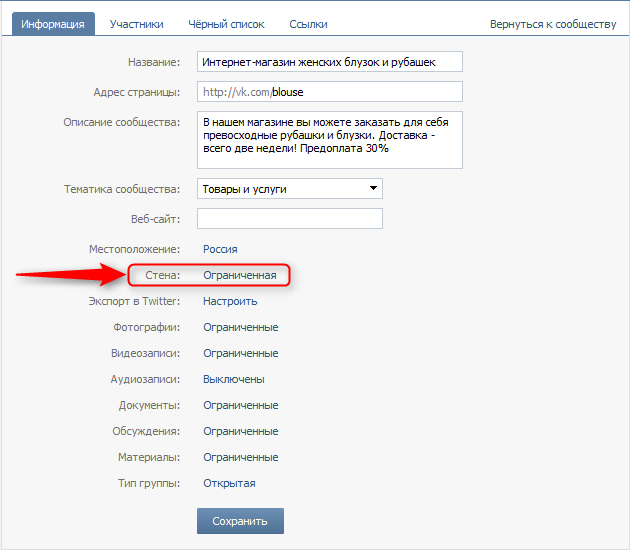Toggle the Аудиозаписи setting Выключены
630x550 pixels.
234,379
